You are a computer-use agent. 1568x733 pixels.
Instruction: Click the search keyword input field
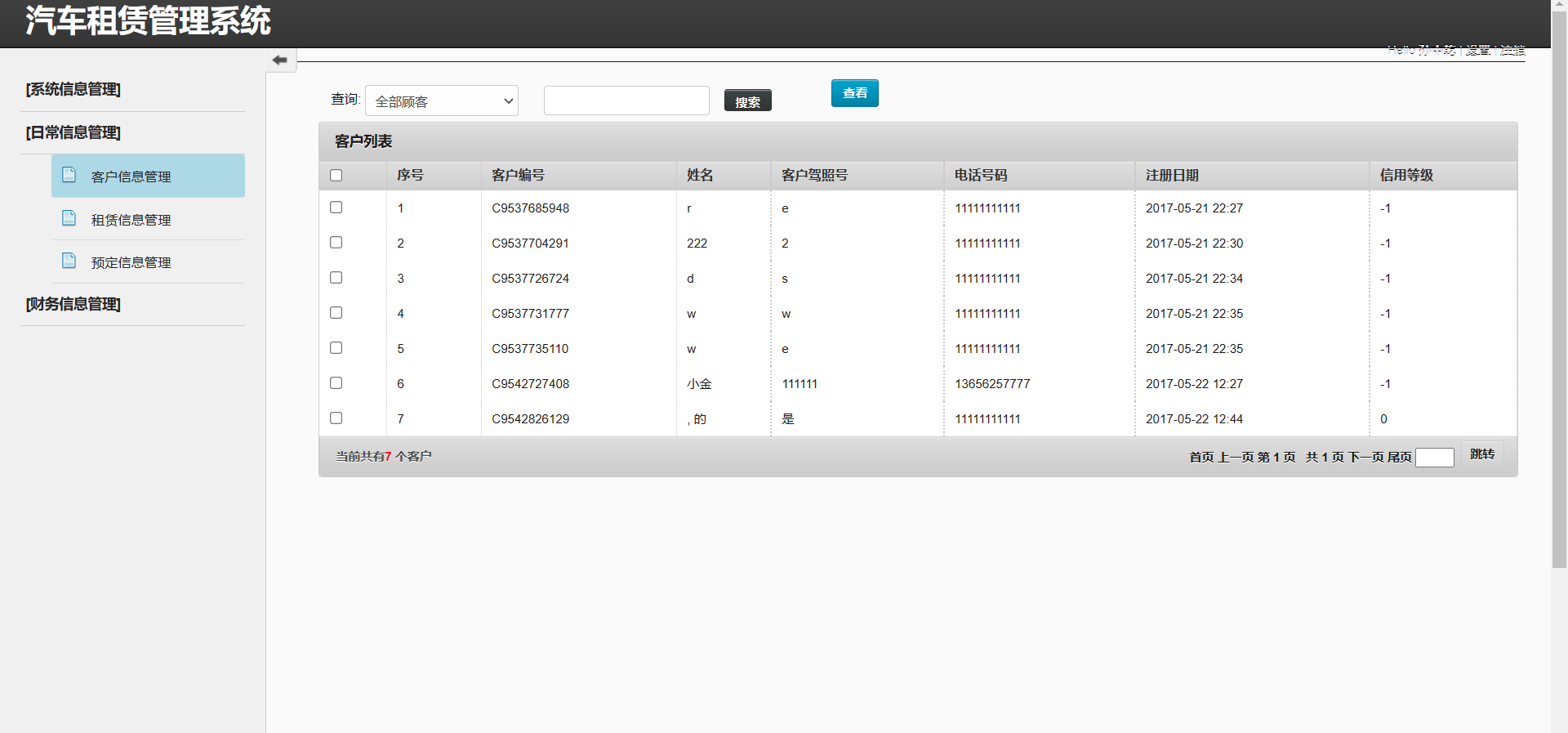point(626,101)
